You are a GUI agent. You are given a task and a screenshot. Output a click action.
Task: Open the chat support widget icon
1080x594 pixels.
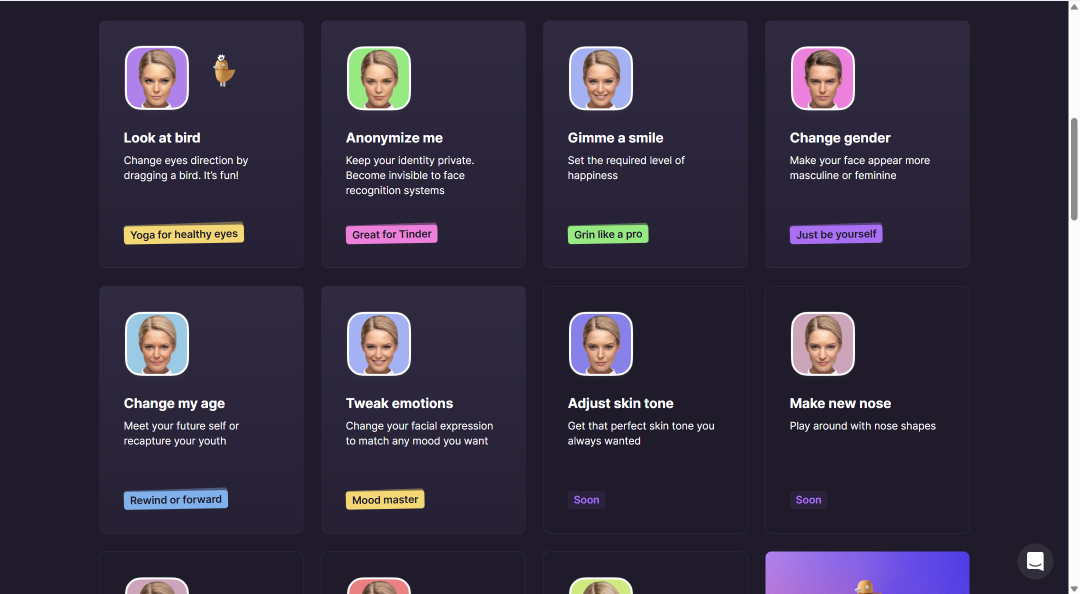click(1035, 561)
